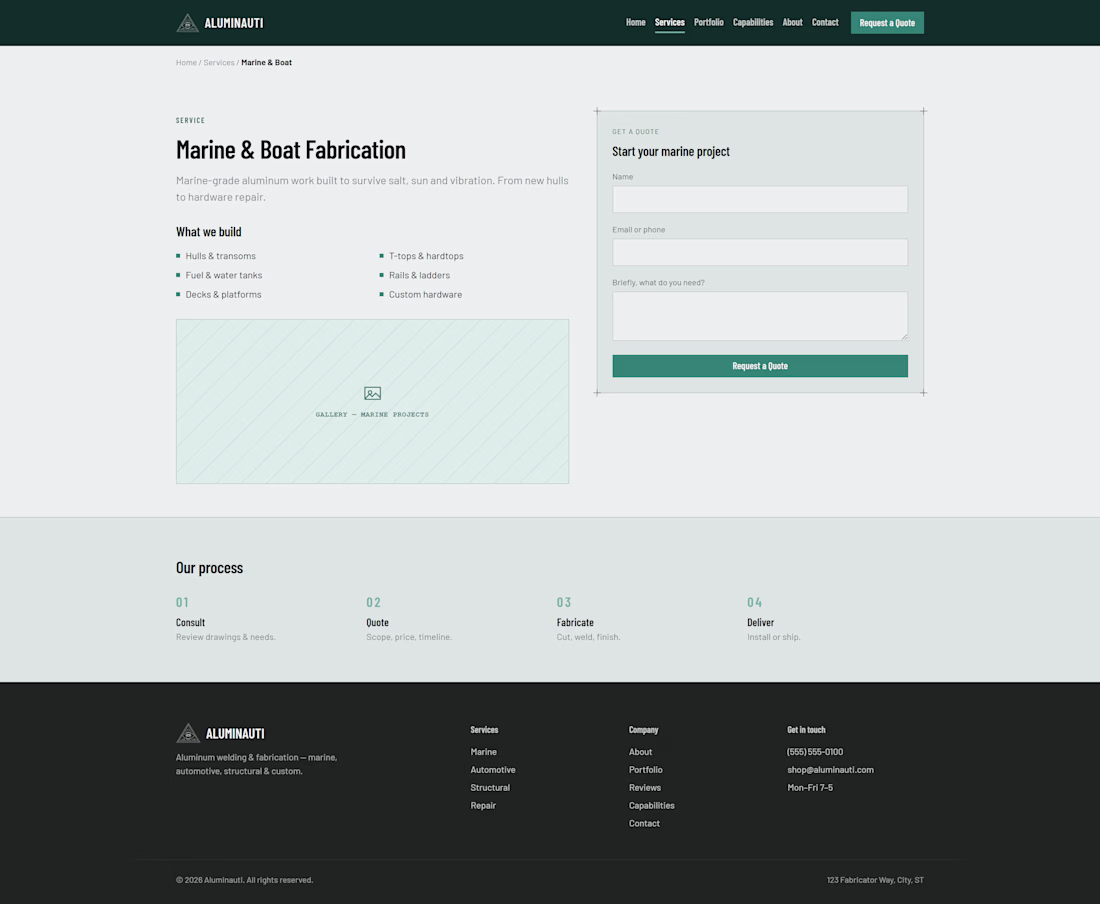Click the header Request a Quote button
The height and width of the screenshot is (904, 1100).
click(x=887, y=22)
